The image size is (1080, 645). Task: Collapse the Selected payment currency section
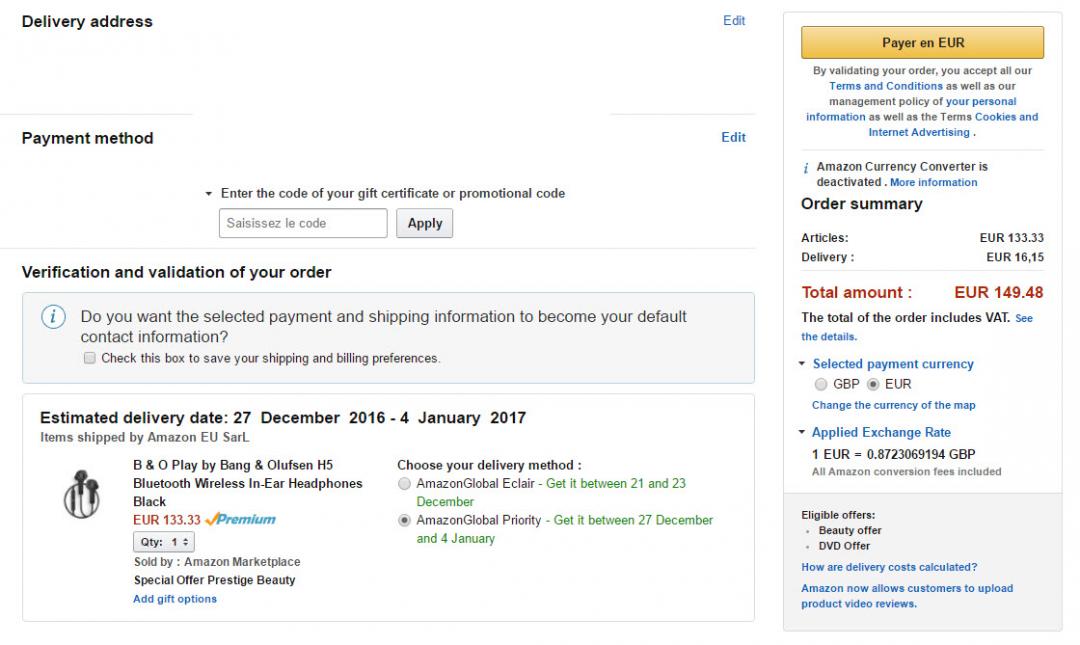[x=802, y=364]
